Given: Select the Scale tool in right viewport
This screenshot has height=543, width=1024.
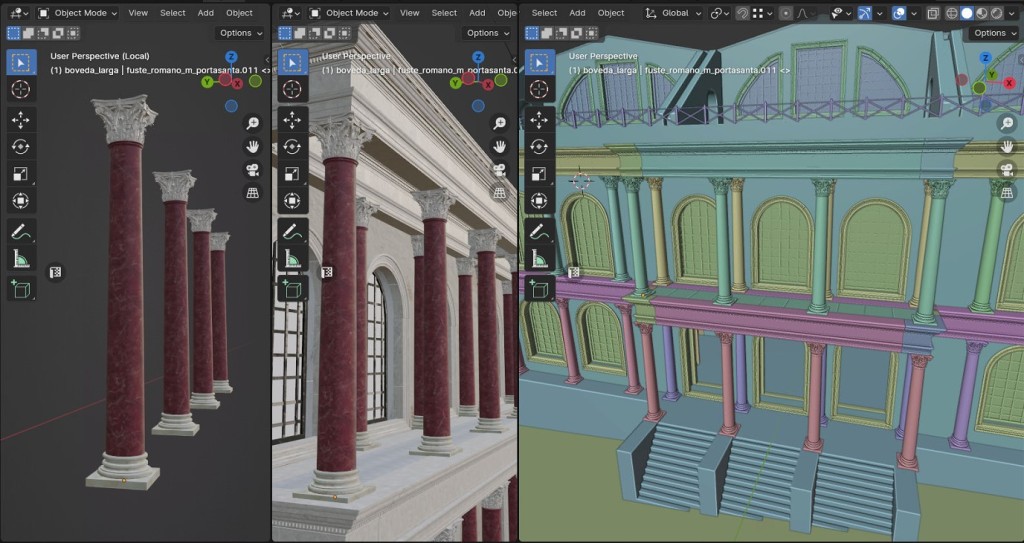Looking at the screenshot, I should [540, 174].
